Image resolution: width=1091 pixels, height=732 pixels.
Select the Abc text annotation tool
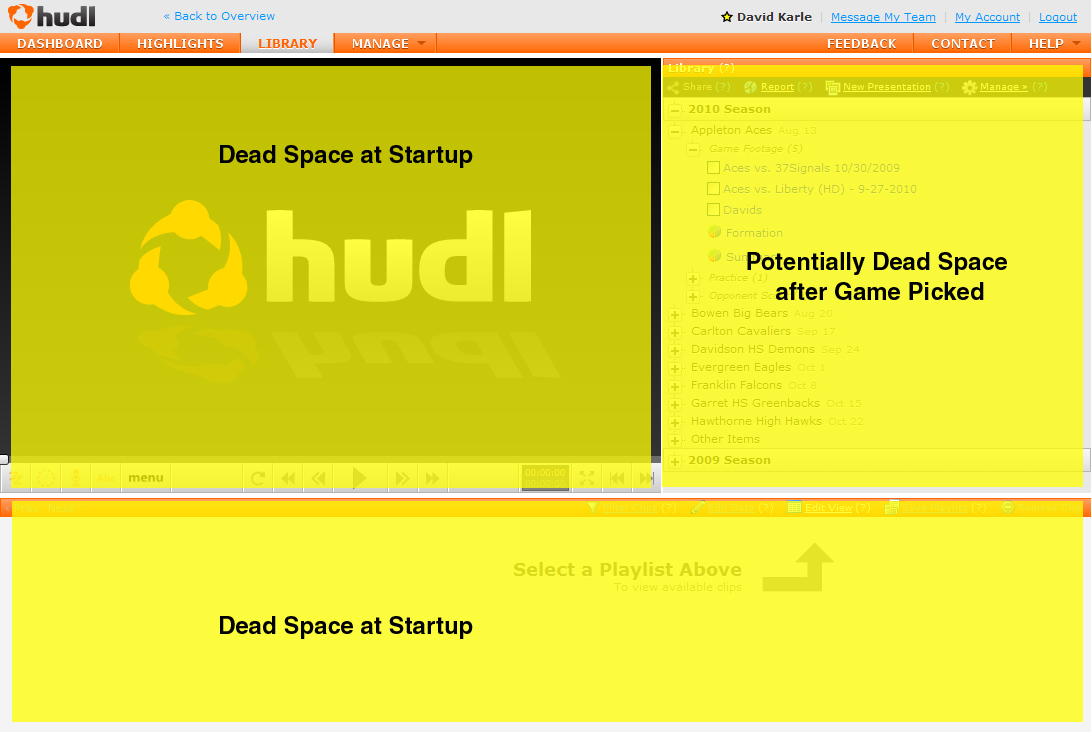pyautogui.click(x=106, y=478)
